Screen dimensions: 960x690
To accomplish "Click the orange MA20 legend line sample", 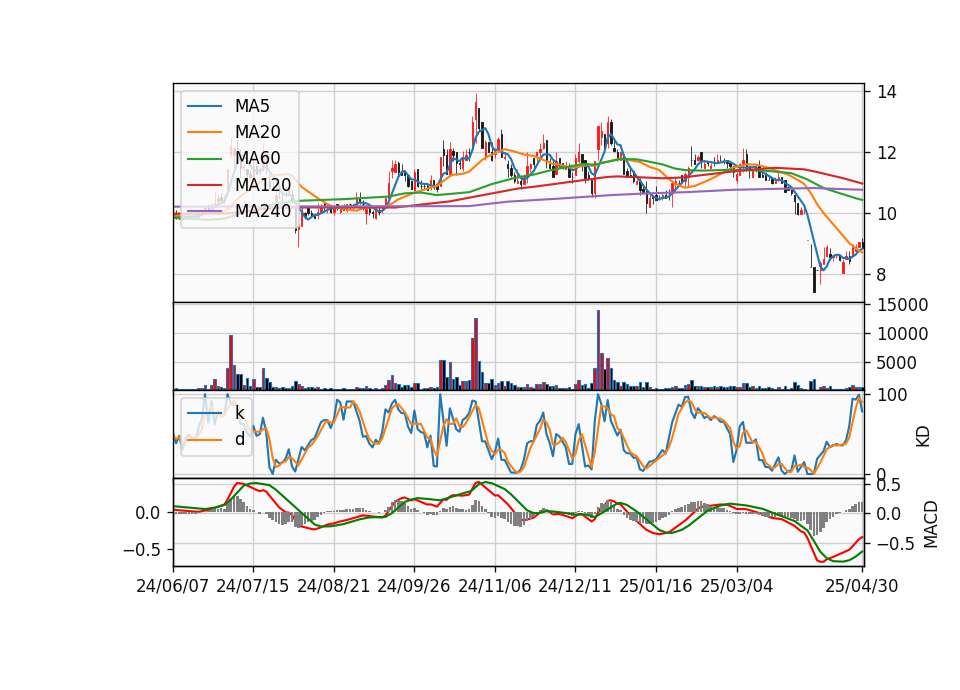I will point(204,132).
